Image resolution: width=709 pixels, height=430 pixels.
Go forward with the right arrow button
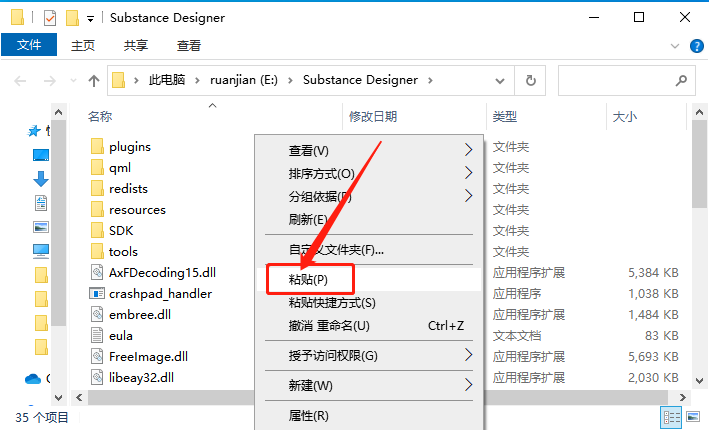[49, 81]
